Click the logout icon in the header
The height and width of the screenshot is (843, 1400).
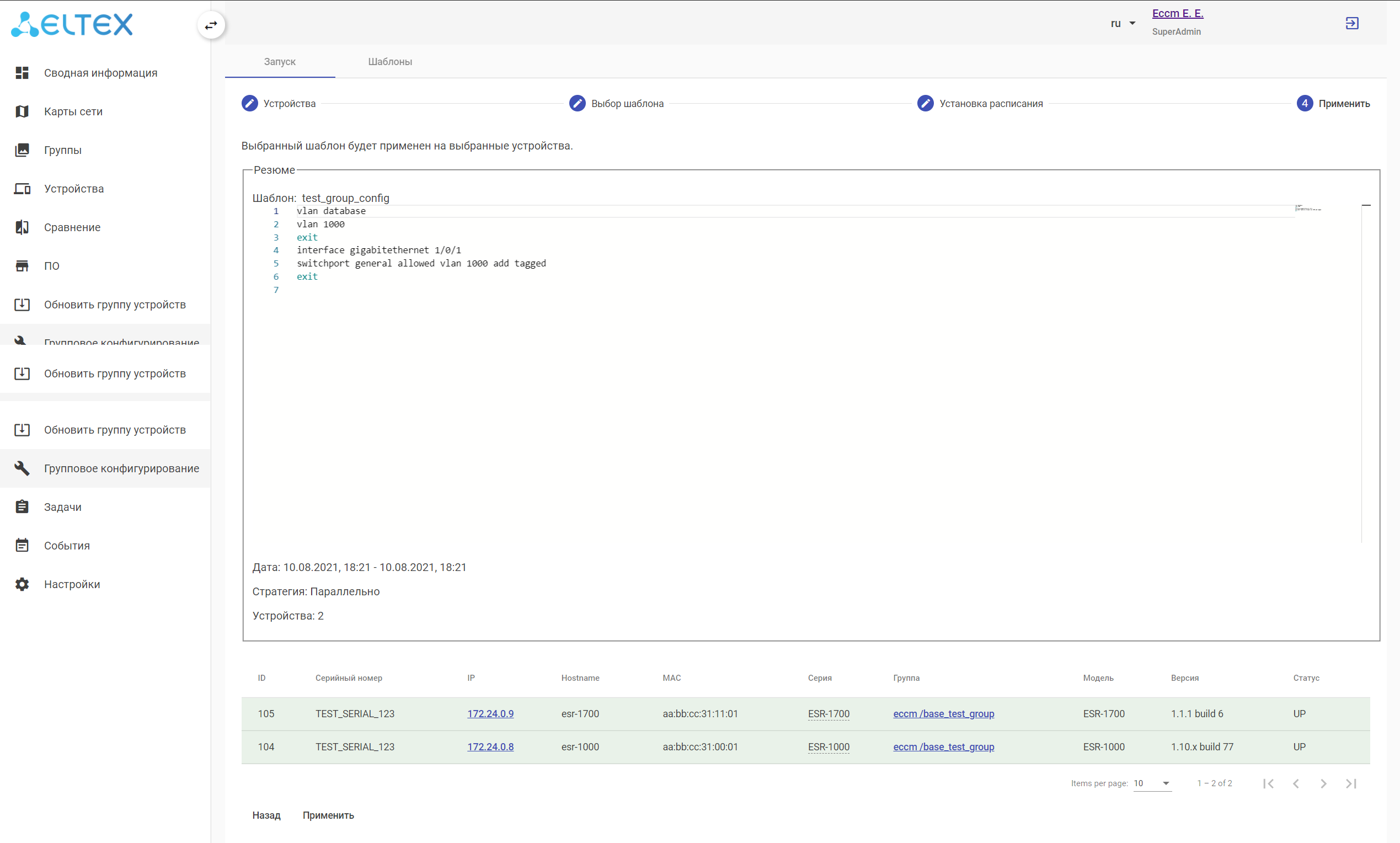(x=1351, y=23)
